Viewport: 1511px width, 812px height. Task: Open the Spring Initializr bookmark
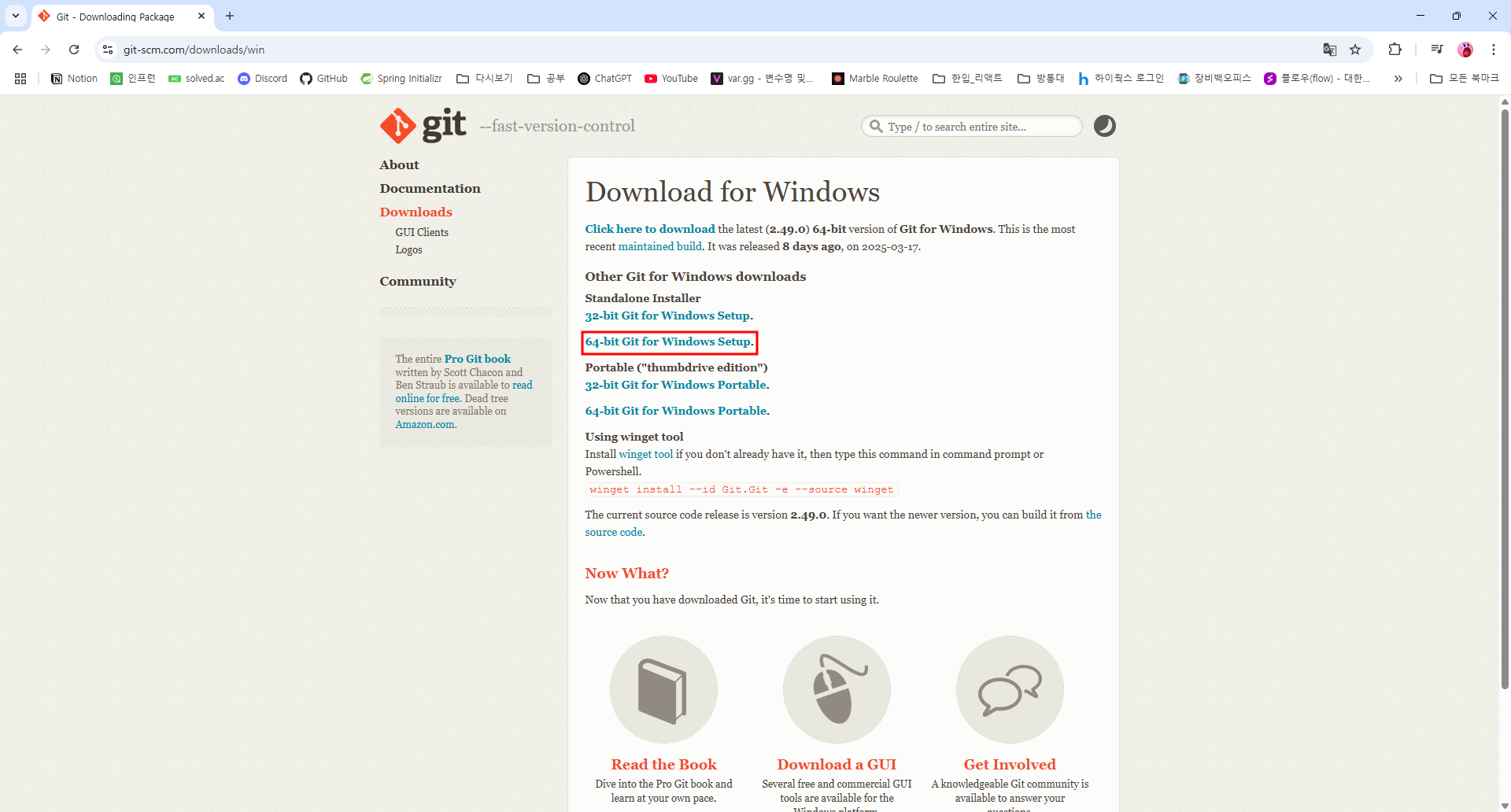pyautogui.click(x=401, y=79)
